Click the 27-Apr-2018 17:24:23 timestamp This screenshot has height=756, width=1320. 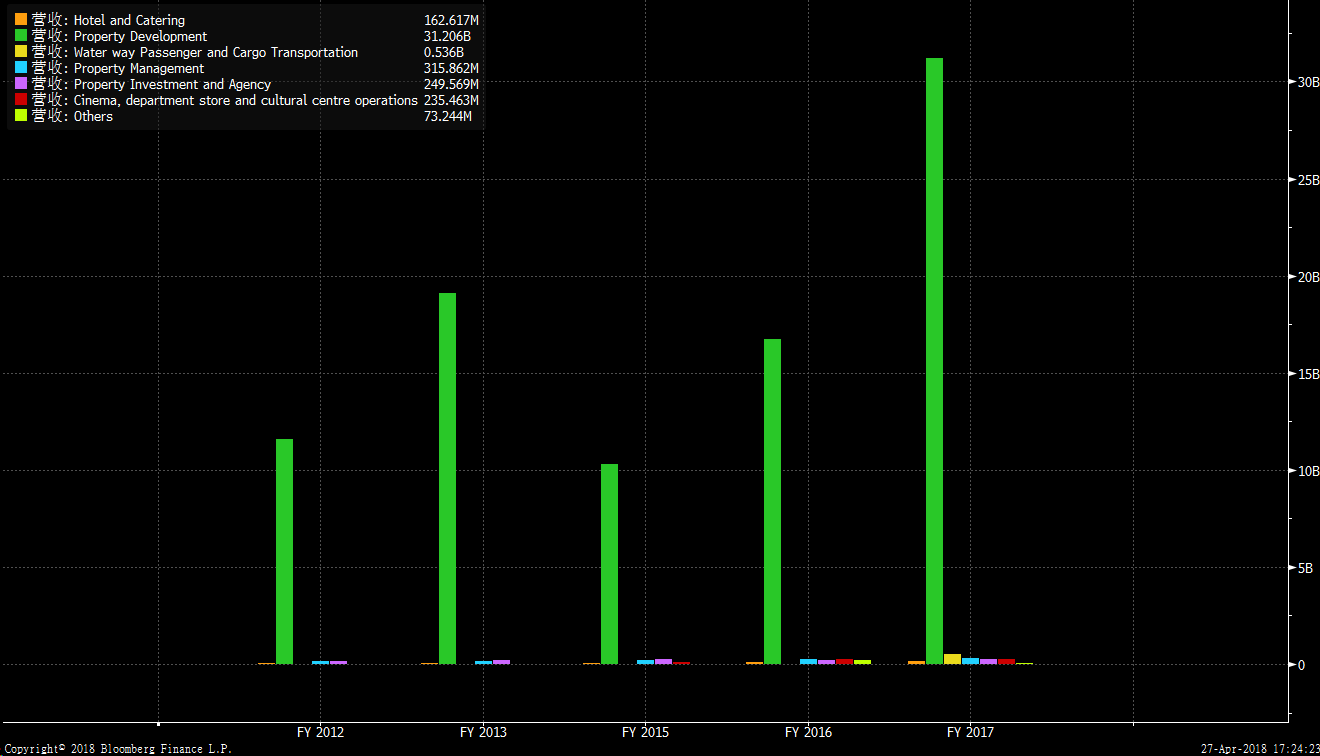[1260, 749]
